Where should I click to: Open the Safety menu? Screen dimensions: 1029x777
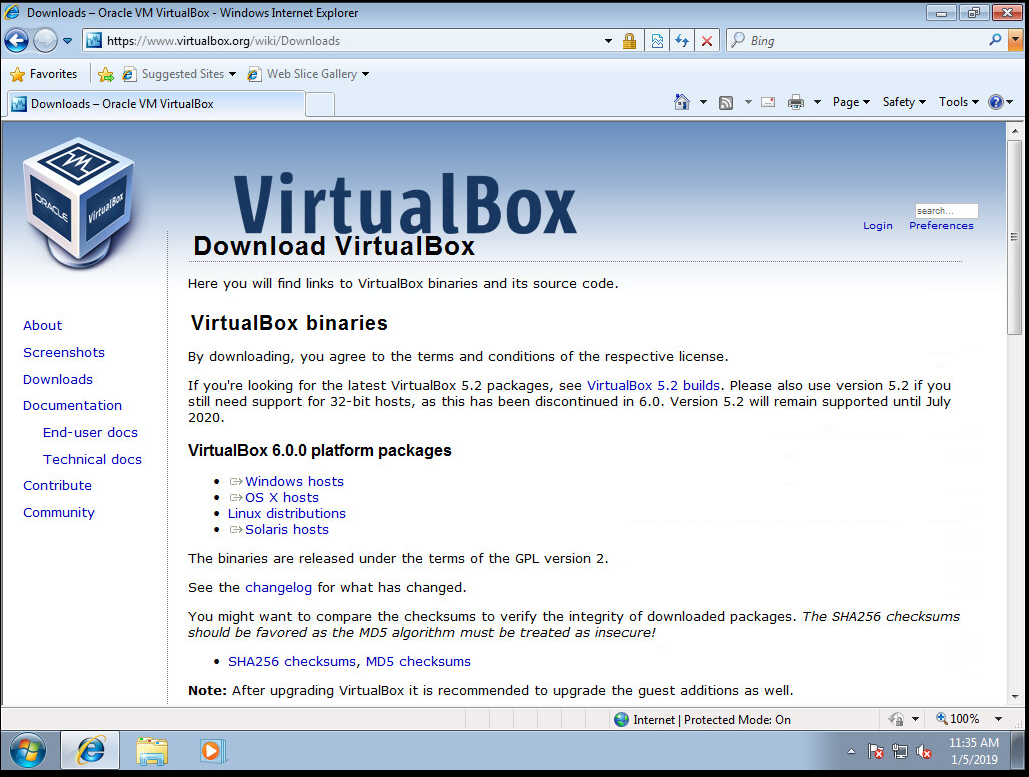point(904,102)
